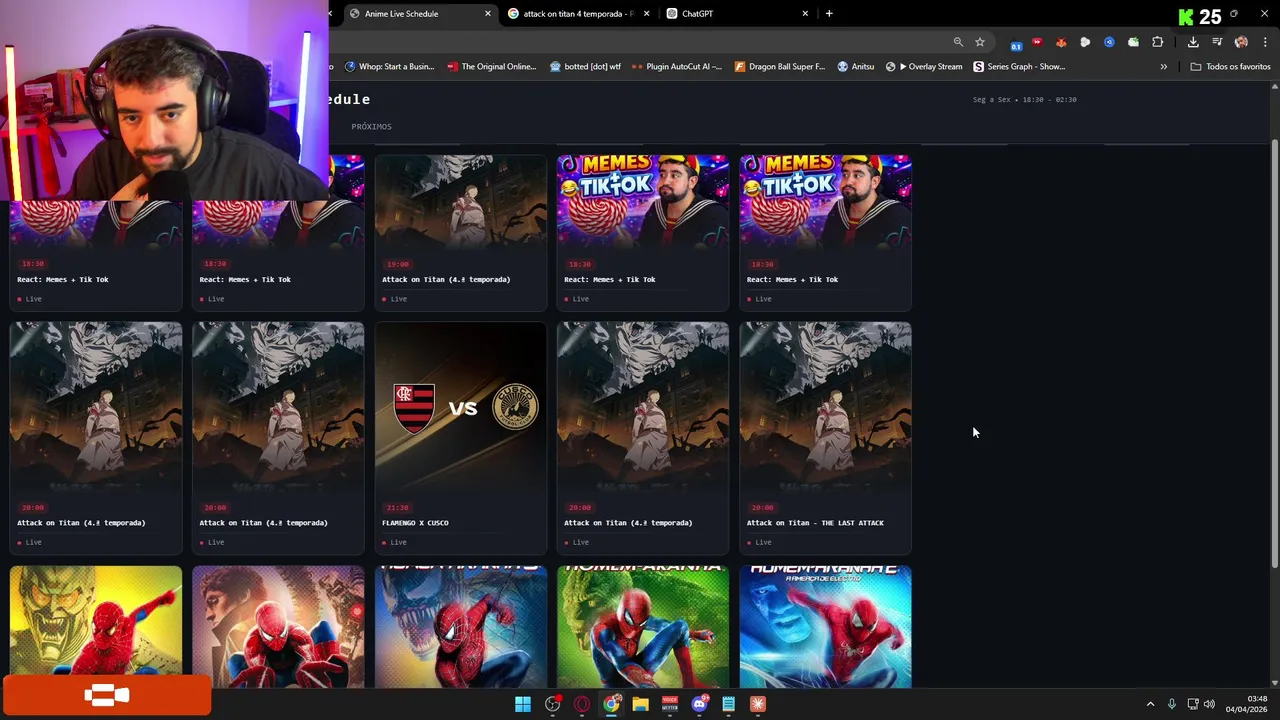Image resolution: width=1280 pixels, height=720 pixels.
Task: Open the Whop: Start a Busin... bookmark
Action: click(x=389, y=67)
